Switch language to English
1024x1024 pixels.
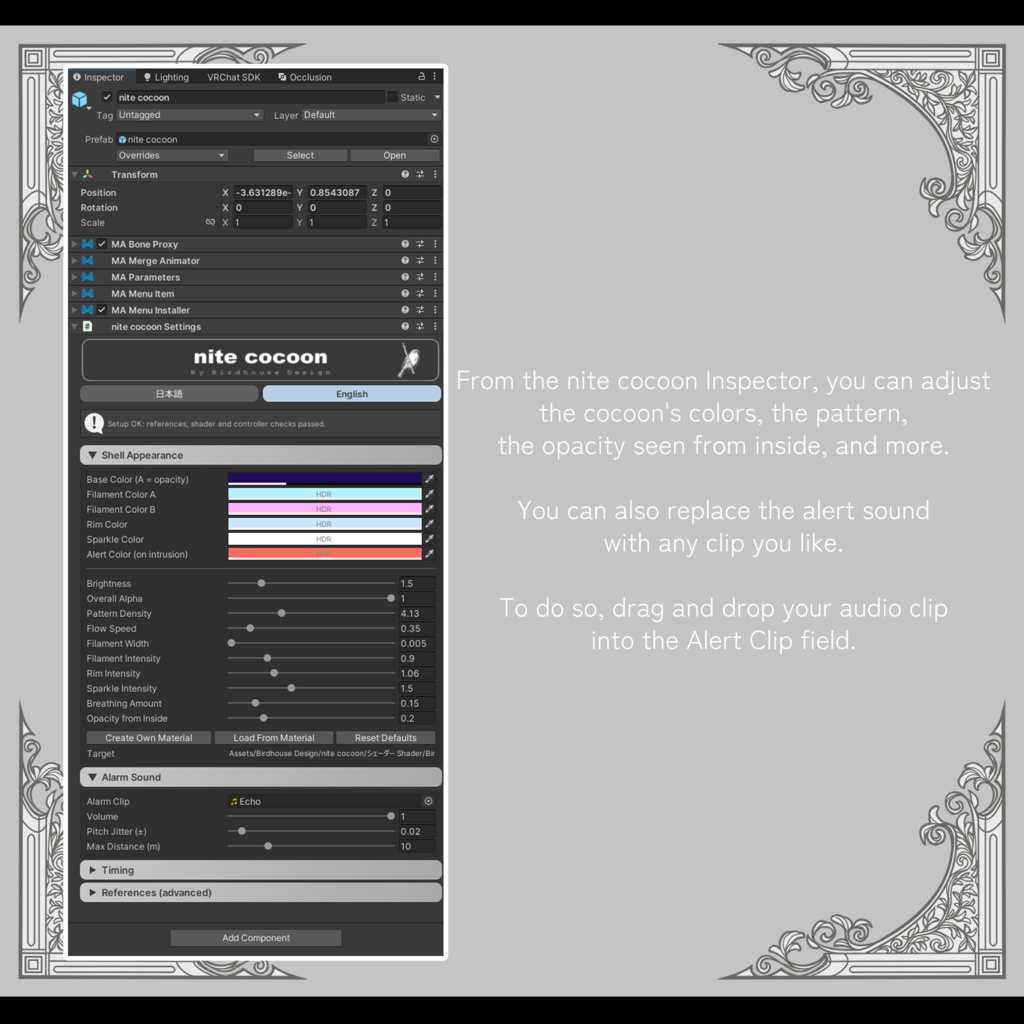pyautogui.click(x=352, y=394)
